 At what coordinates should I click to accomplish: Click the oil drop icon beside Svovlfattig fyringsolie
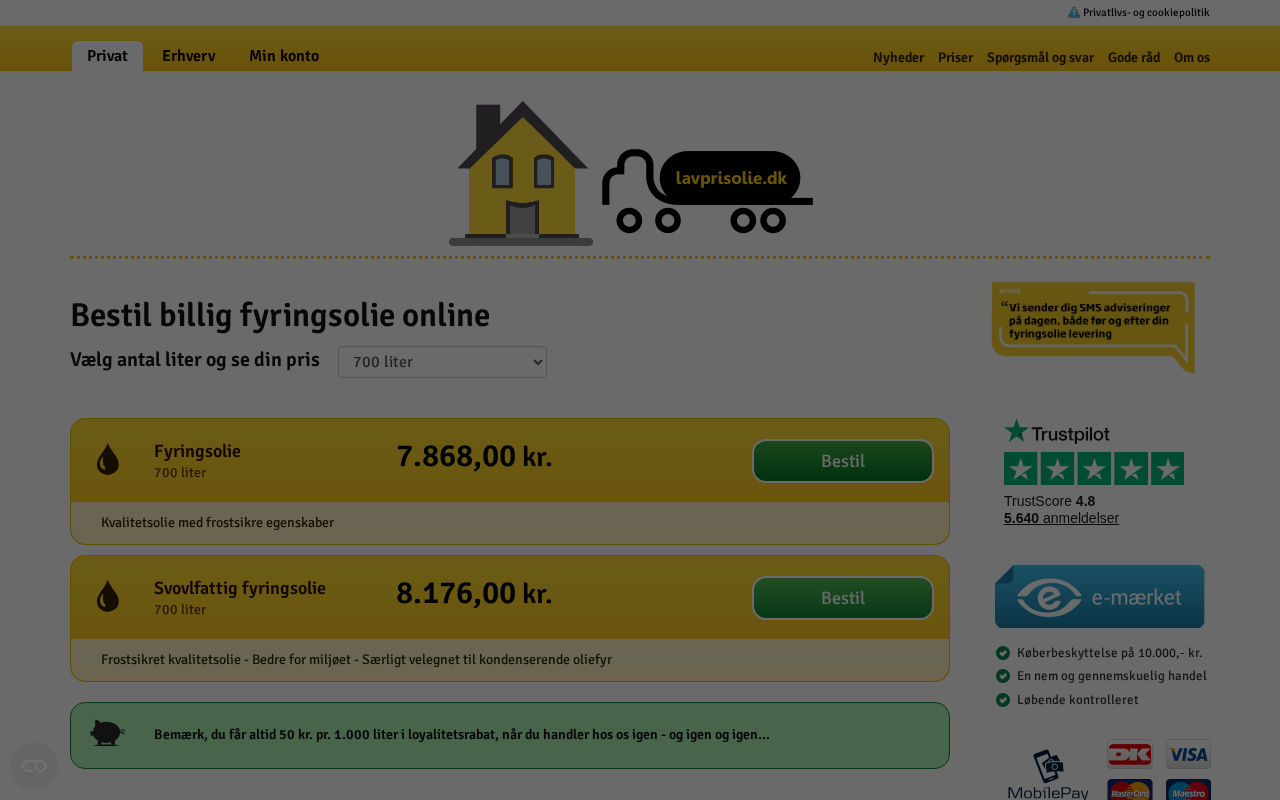coord(108,596)
